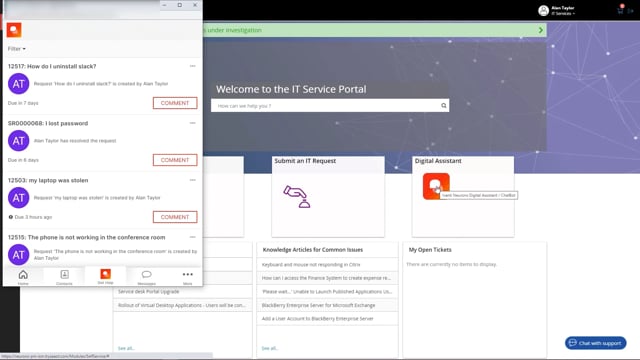Screen dimensions: 640x360
Task: Click the search magnifier icon in the portal
Action: (x=444, y=106)
